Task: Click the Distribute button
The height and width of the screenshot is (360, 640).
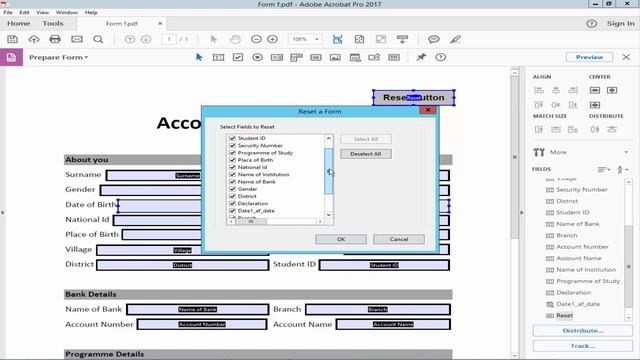Action: [582, 331]
